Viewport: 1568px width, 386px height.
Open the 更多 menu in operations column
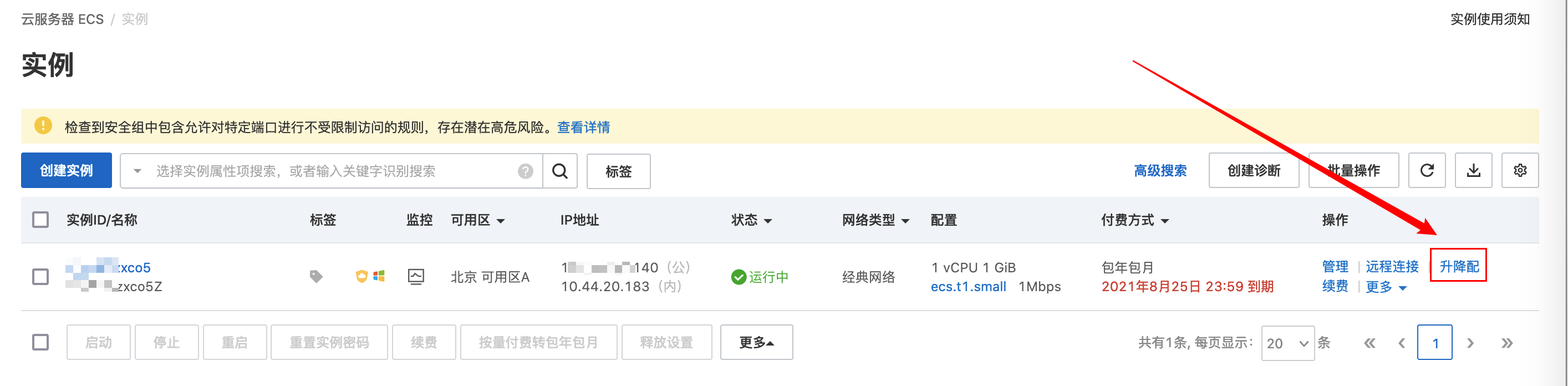click(1386, 287)
